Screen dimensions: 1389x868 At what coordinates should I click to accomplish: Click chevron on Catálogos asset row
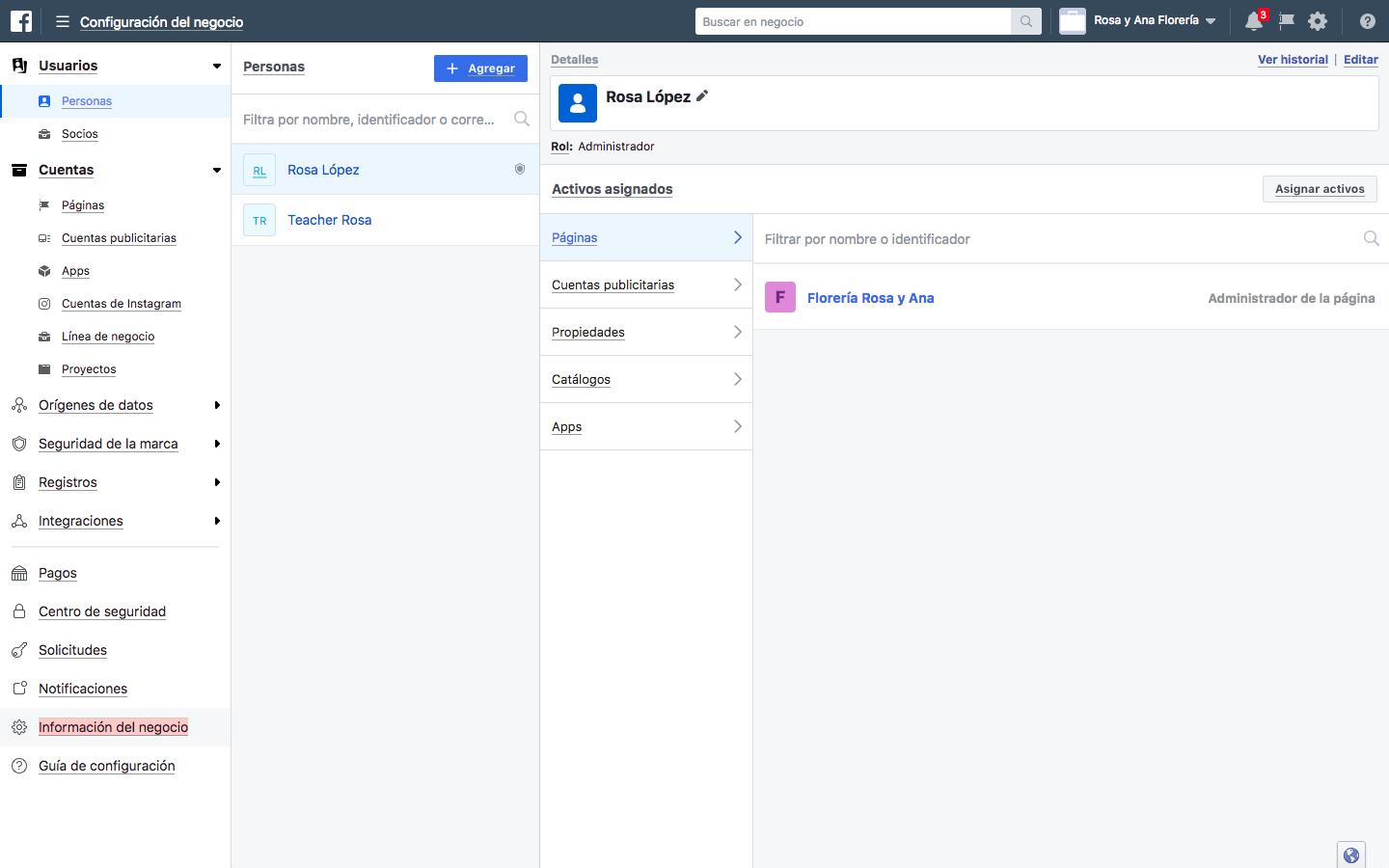737,379
